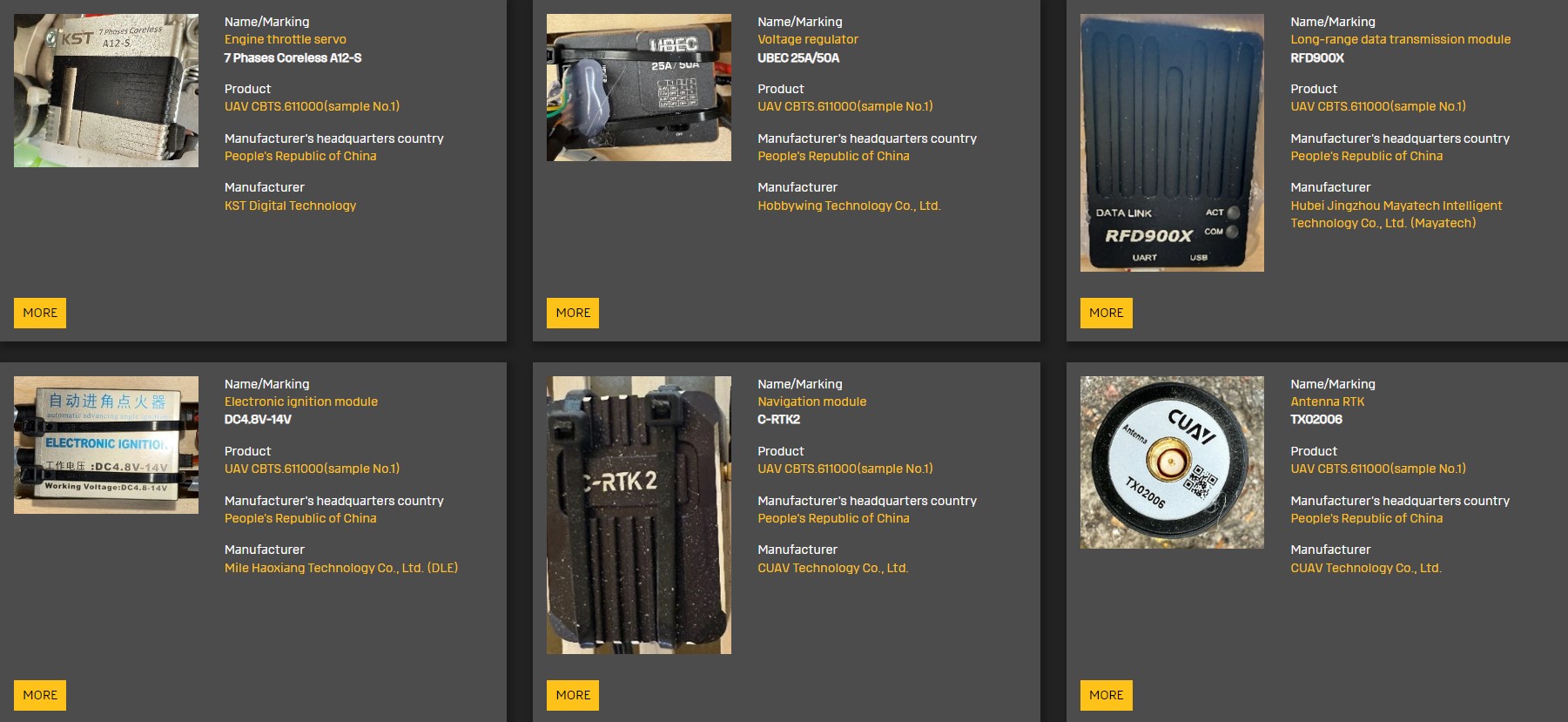Click MORE under Voltage regulator card
The height and width of the screenshot is (722, 1568).
point(573,313)
